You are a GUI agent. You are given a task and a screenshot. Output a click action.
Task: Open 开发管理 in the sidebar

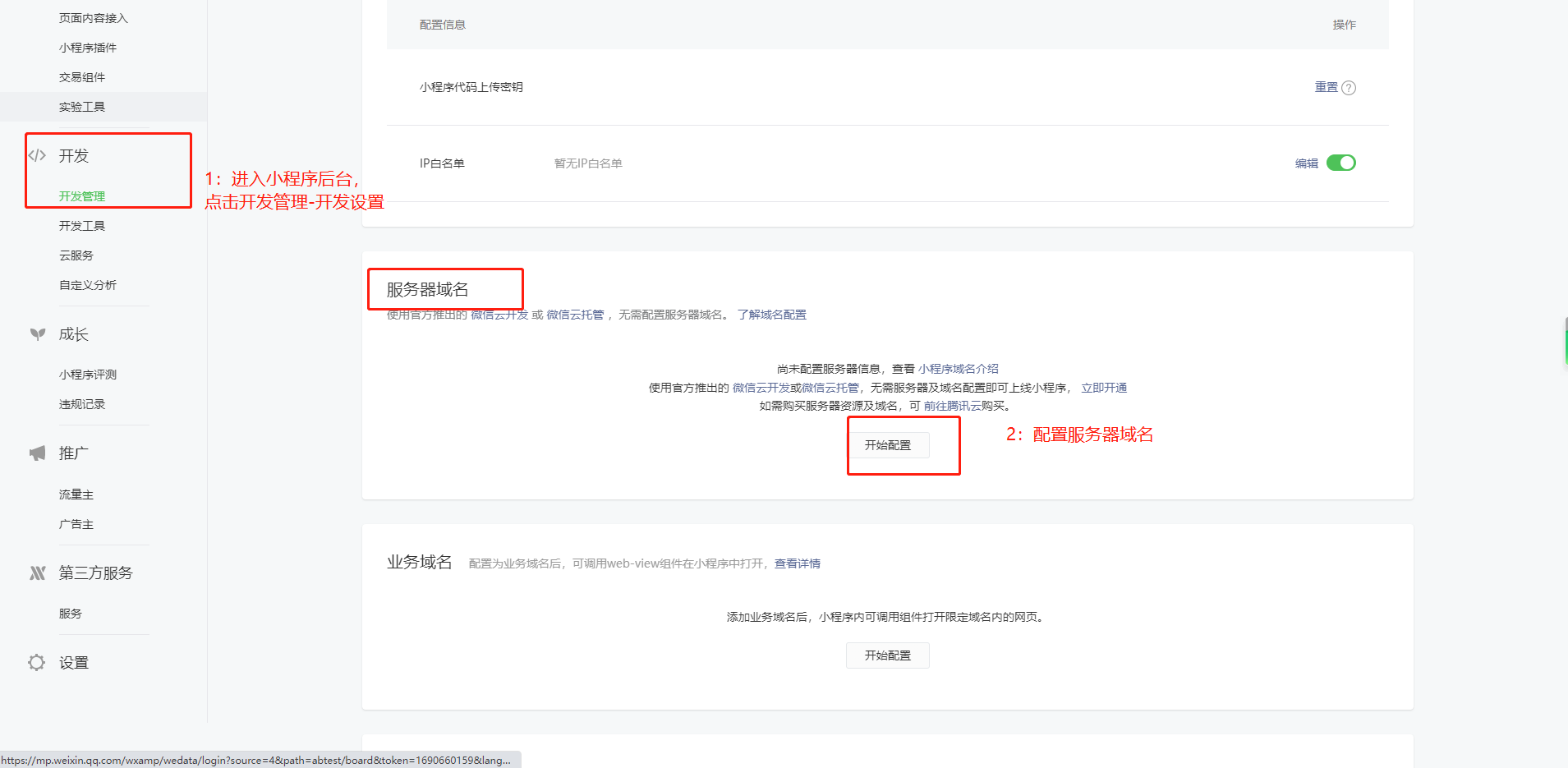click(82, 196)
